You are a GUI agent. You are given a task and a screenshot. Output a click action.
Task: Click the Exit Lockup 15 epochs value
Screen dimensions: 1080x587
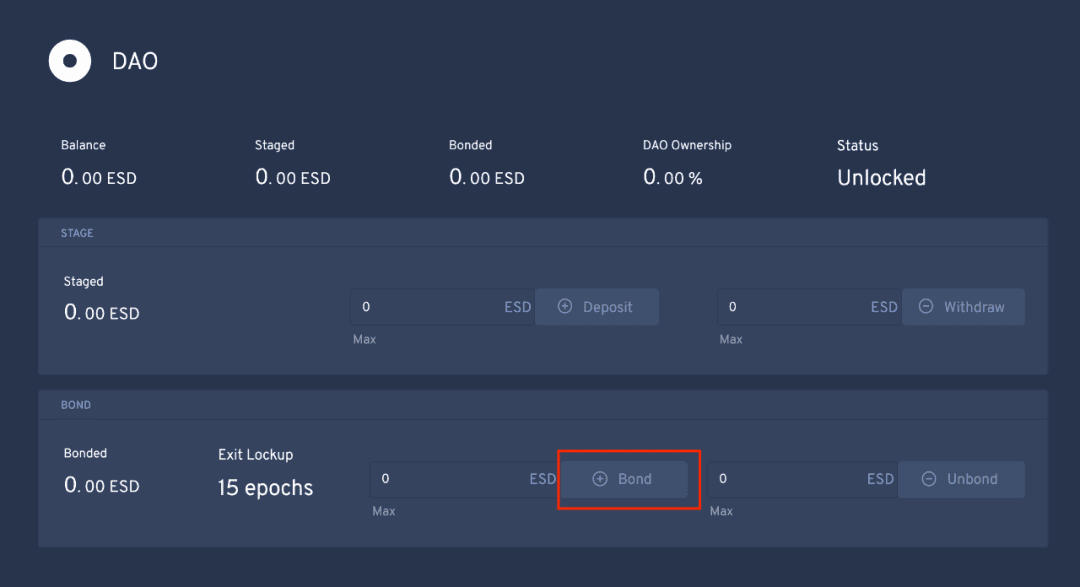pyautogui.click(x=265, y=488)
